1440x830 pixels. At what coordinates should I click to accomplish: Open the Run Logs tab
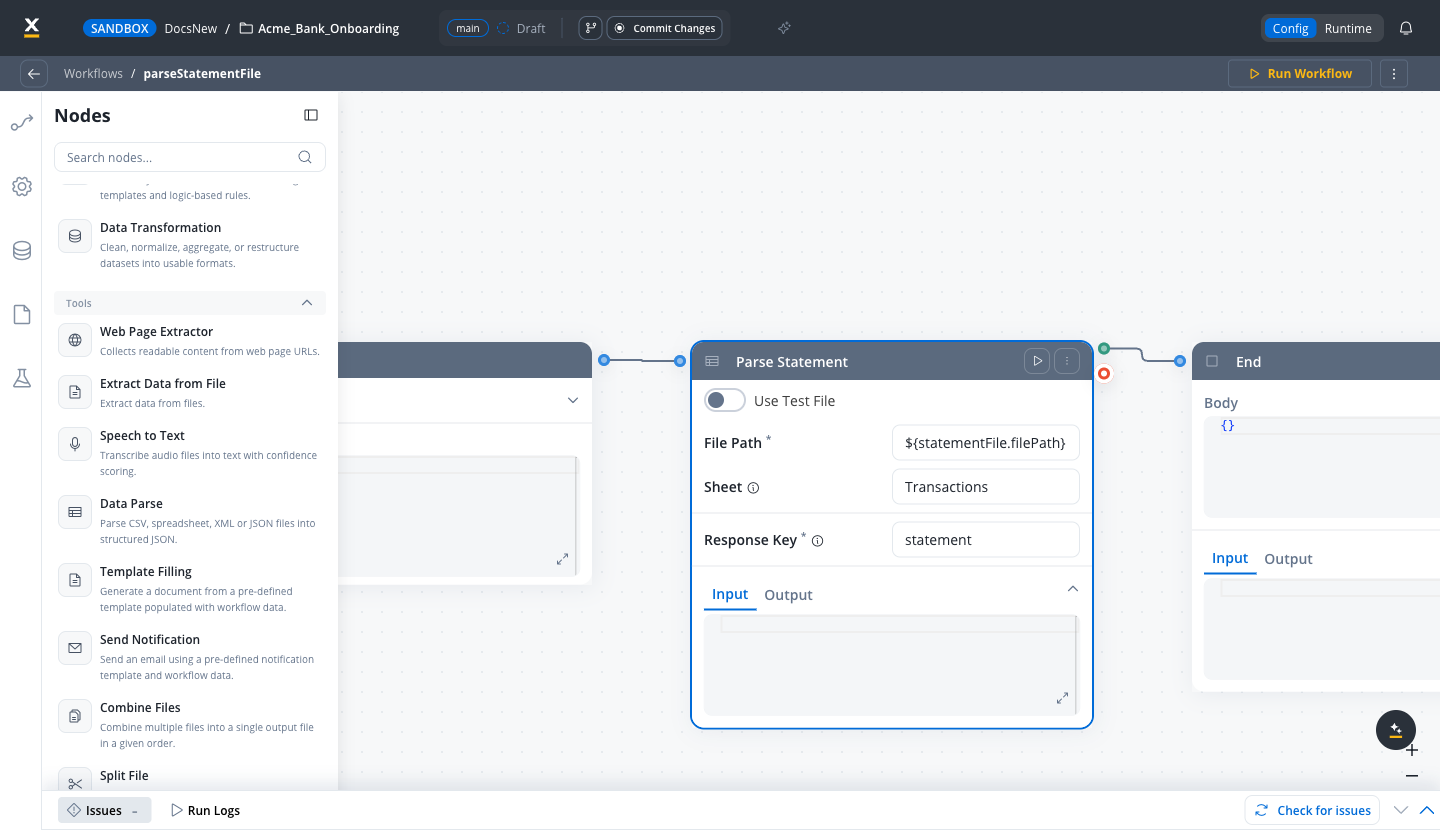[x=205, y=810]
